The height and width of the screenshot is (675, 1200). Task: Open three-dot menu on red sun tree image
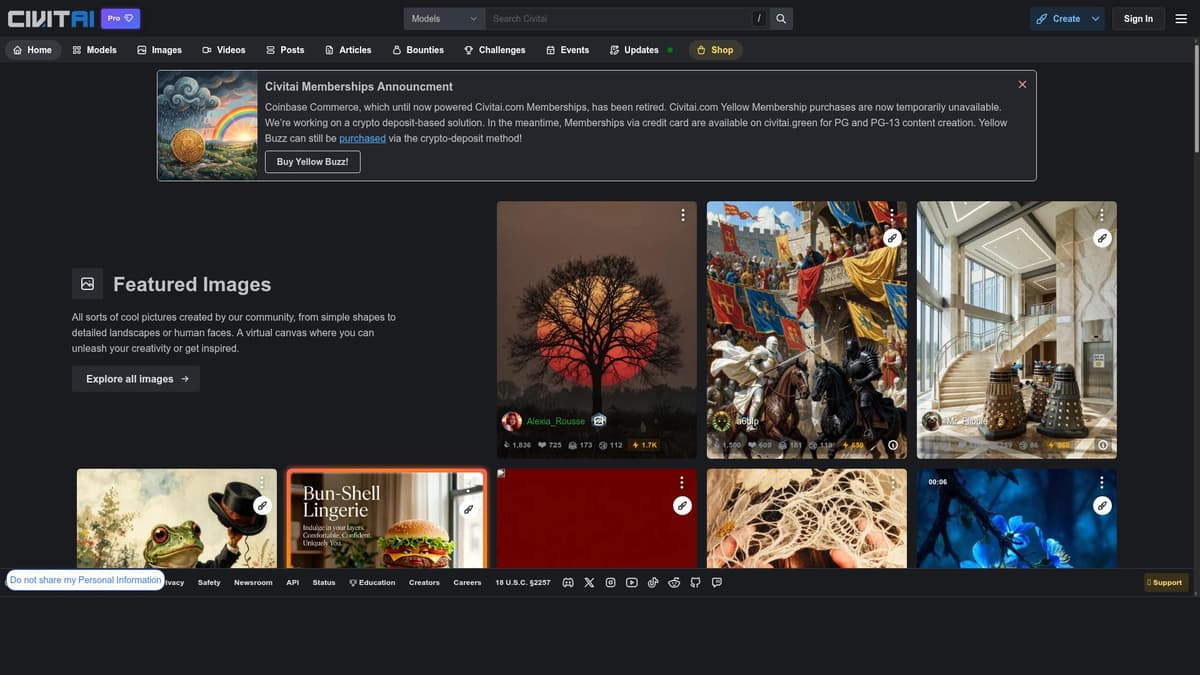tap(683, 215)
